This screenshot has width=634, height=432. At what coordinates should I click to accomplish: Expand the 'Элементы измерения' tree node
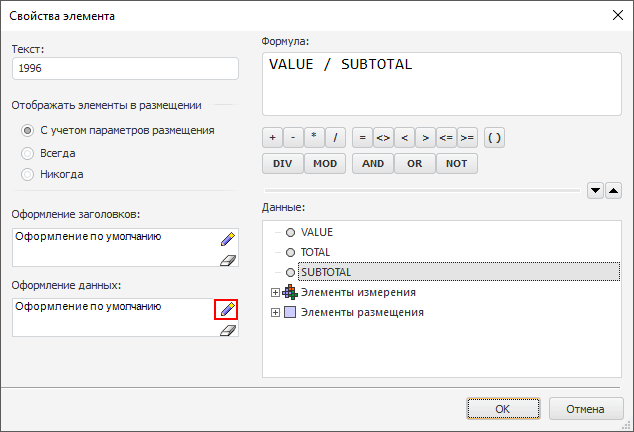click(276, 292)
